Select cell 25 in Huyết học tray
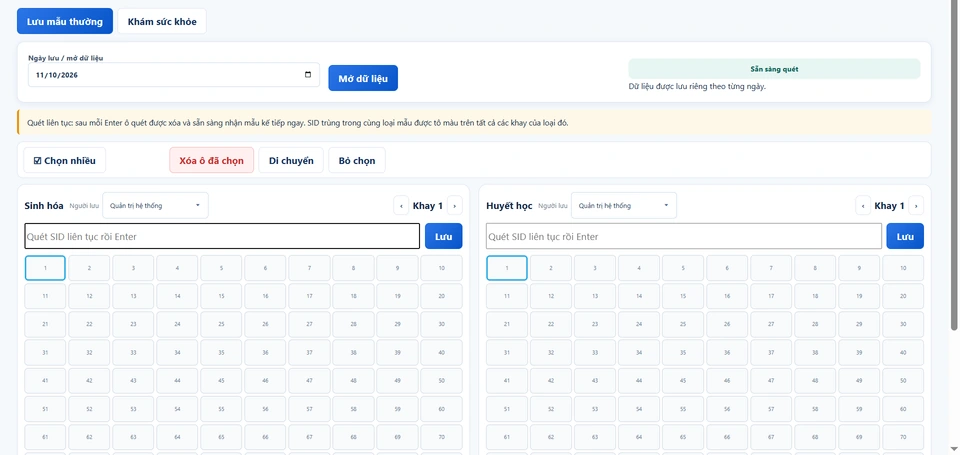The width and height of the screenshot is (960, 455). 683,325
